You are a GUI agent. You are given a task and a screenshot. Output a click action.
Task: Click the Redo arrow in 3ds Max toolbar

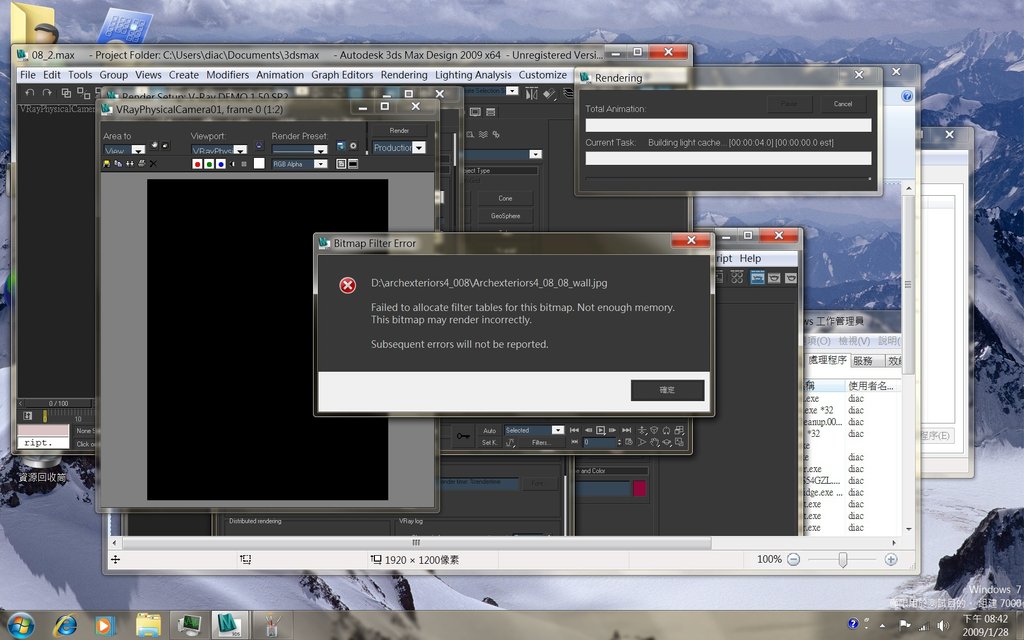click(47, 93)
